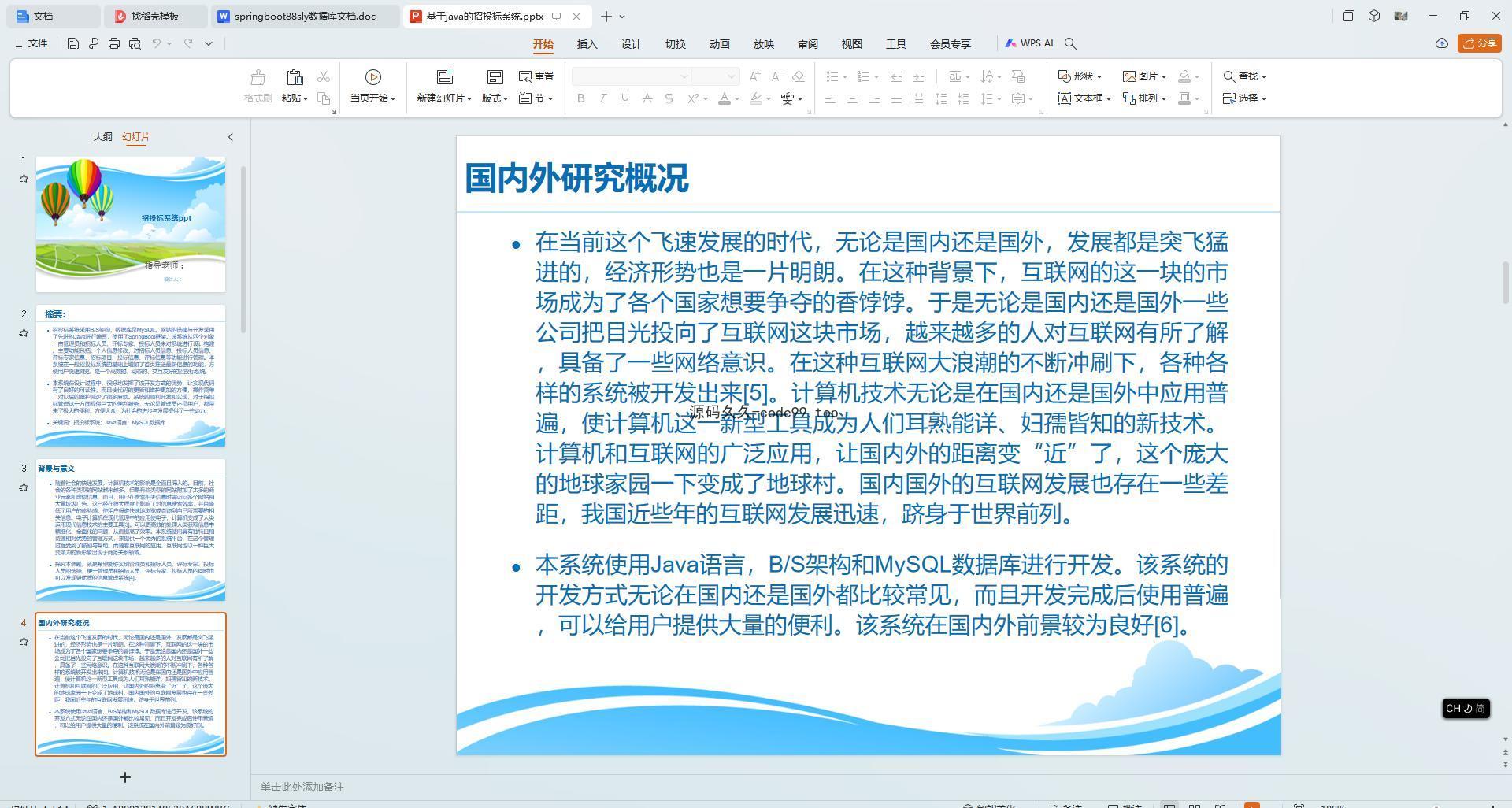Click the Paste clipboard icon
Viewport: 1512px width, 808px height.
click(295, 77)
